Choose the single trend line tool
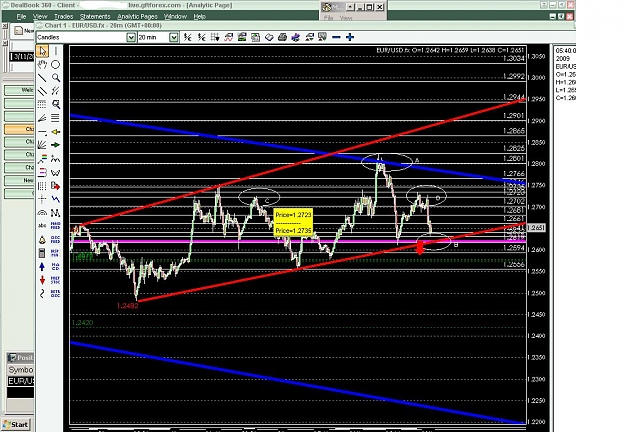Viewport: 625px width, 432px height. pos(42,77)
